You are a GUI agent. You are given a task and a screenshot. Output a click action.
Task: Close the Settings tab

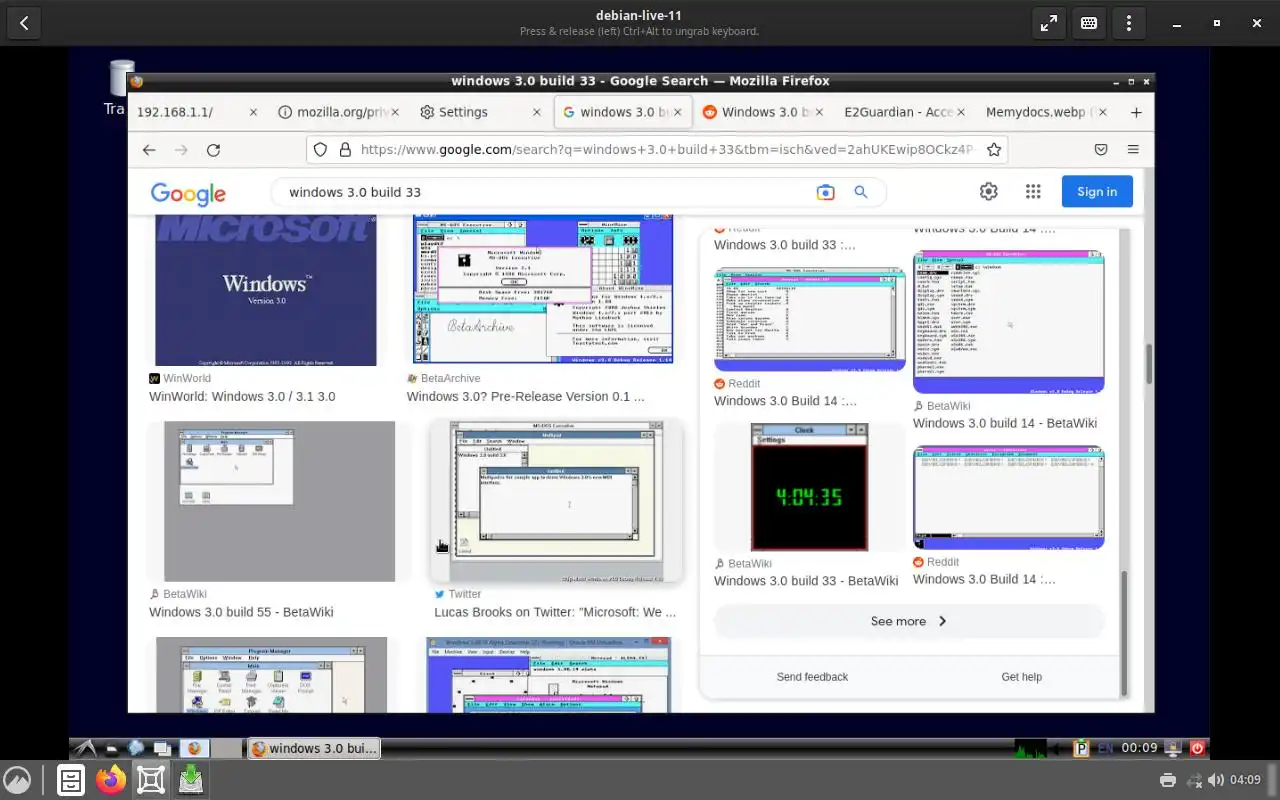(x=537, y=112)
